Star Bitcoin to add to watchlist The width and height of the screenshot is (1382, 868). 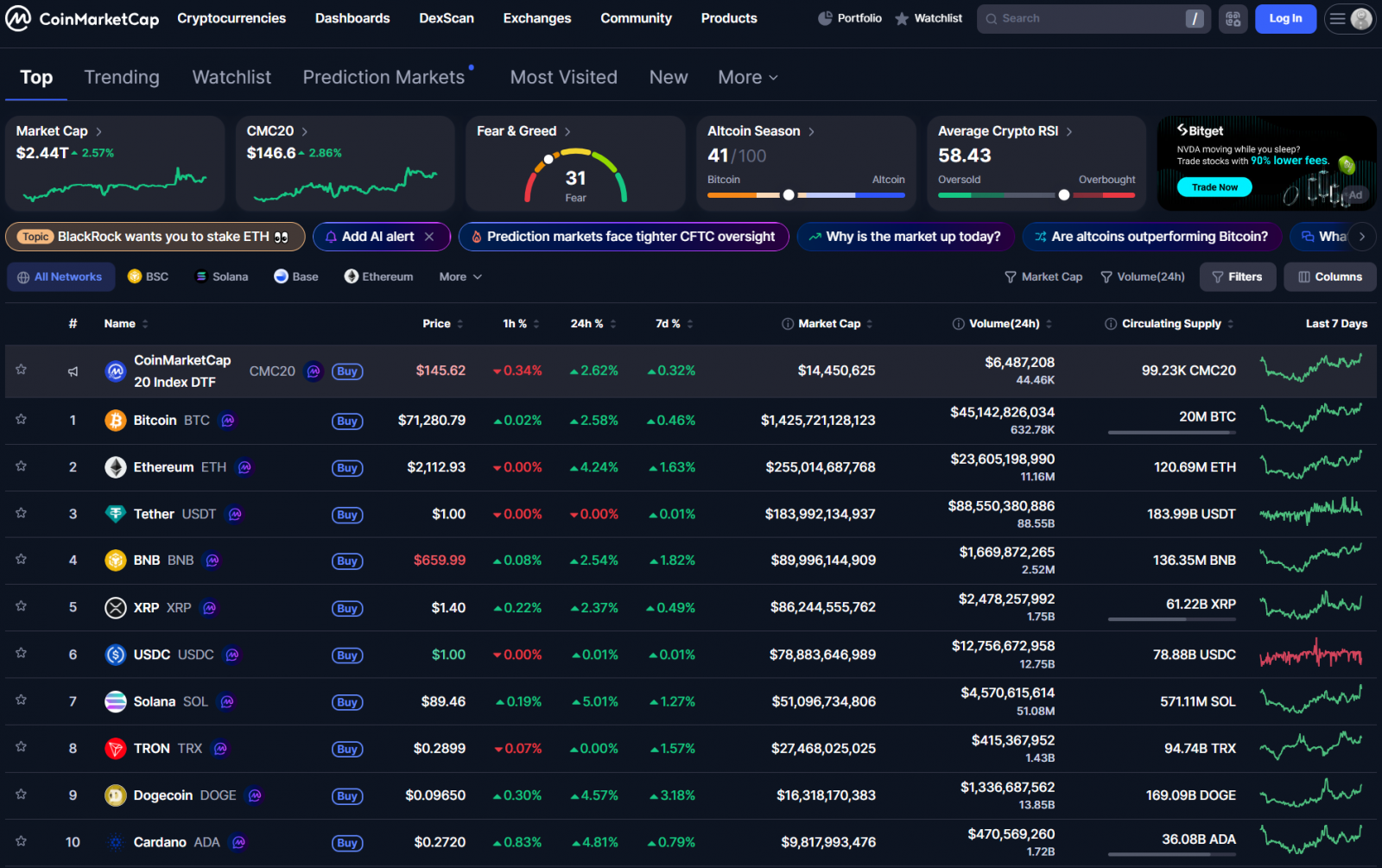point(21,420)
